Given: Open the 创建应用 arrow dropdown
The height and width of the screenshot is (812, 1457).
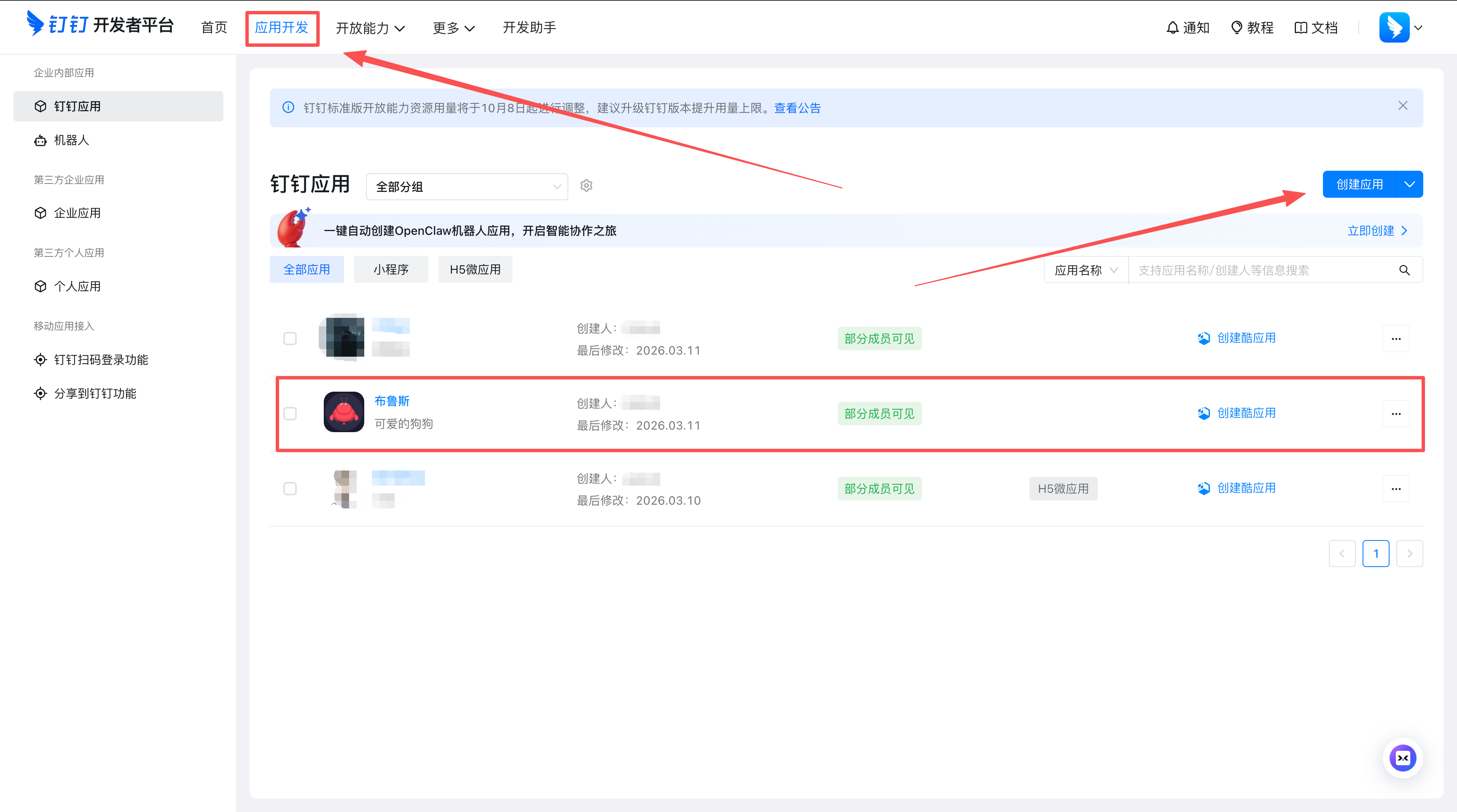Looking at the screenshot, I should point(1409,184).
